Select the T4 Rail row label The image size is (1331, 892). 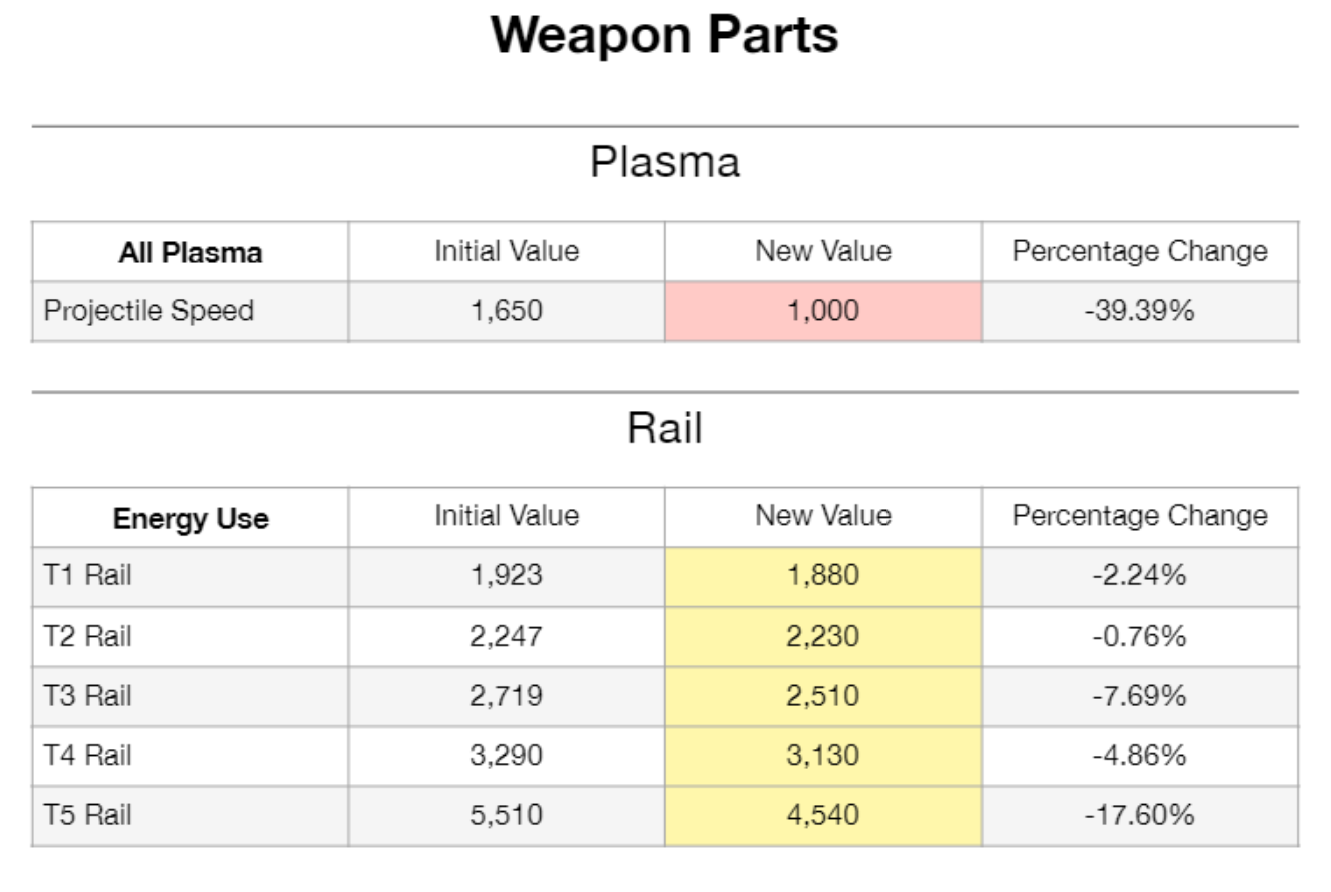pos(88,756)
